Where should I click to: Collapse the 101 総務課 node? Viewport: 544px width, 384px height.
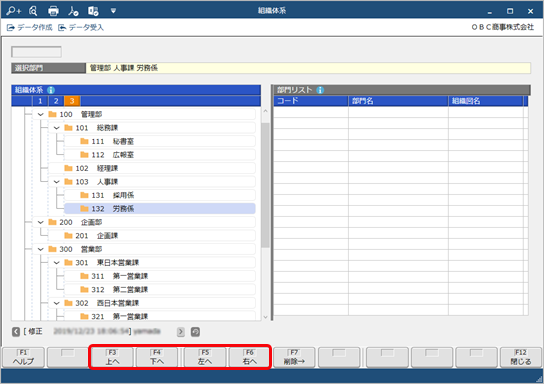click(57, 128)
